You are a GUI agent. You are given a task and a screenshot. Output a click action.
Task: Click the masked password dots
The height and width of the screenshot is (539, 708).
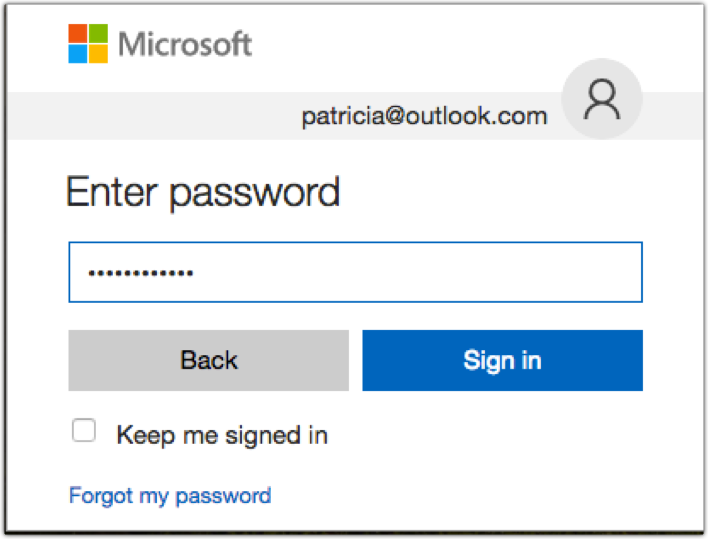[141, 272]
